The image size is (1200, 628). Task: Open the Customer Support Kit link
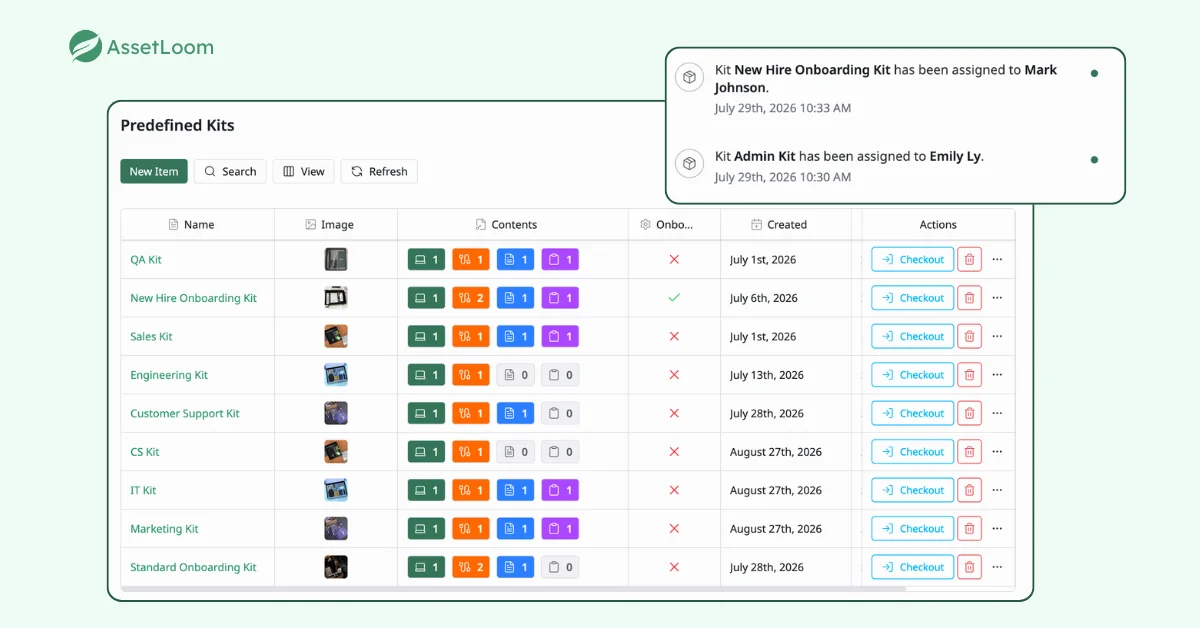tap(185, 414)
